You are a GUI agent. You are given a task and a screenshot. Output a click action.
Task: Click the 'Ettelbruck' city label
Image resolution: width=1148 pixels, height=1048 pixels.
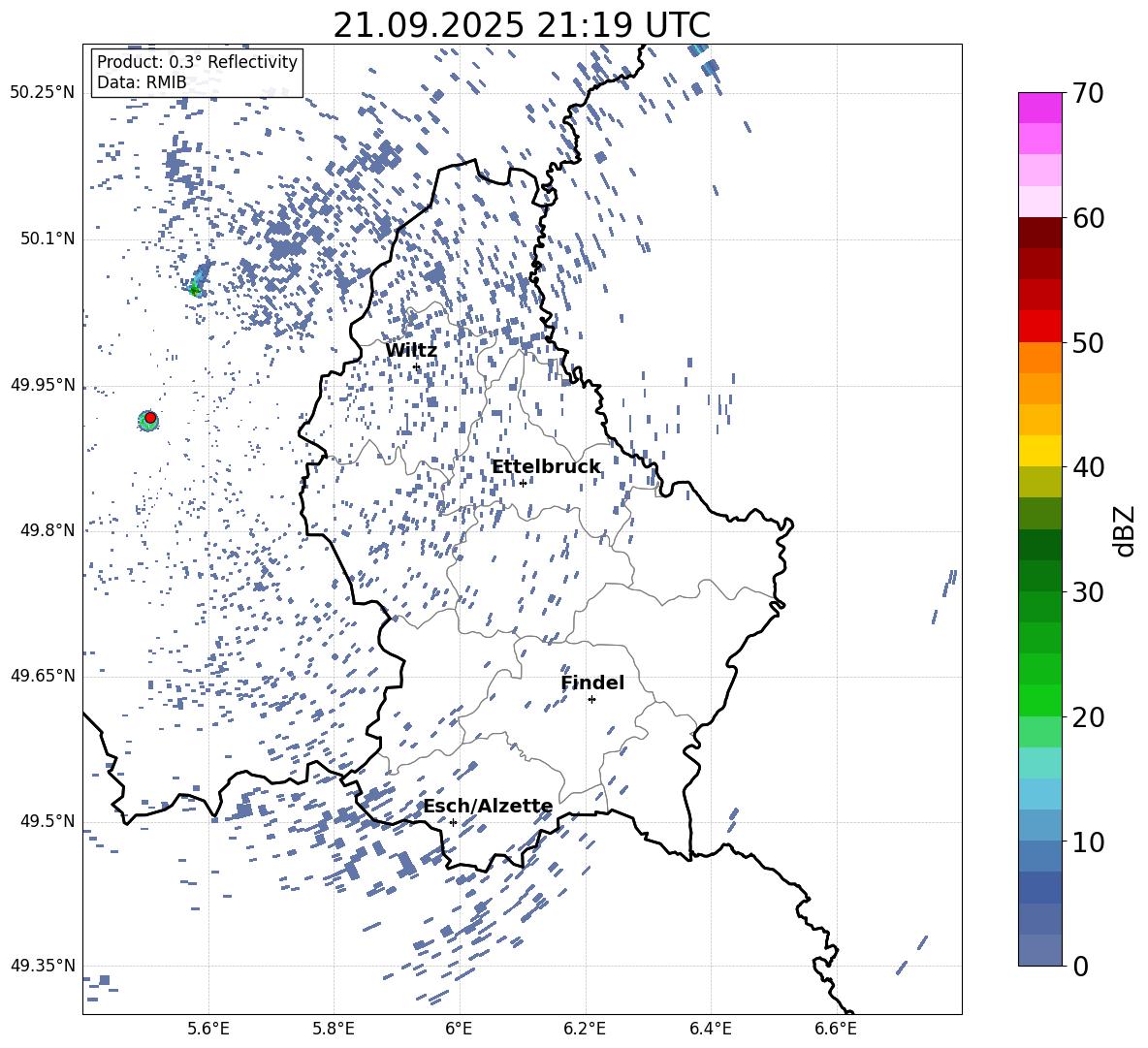tap(546, 467)
